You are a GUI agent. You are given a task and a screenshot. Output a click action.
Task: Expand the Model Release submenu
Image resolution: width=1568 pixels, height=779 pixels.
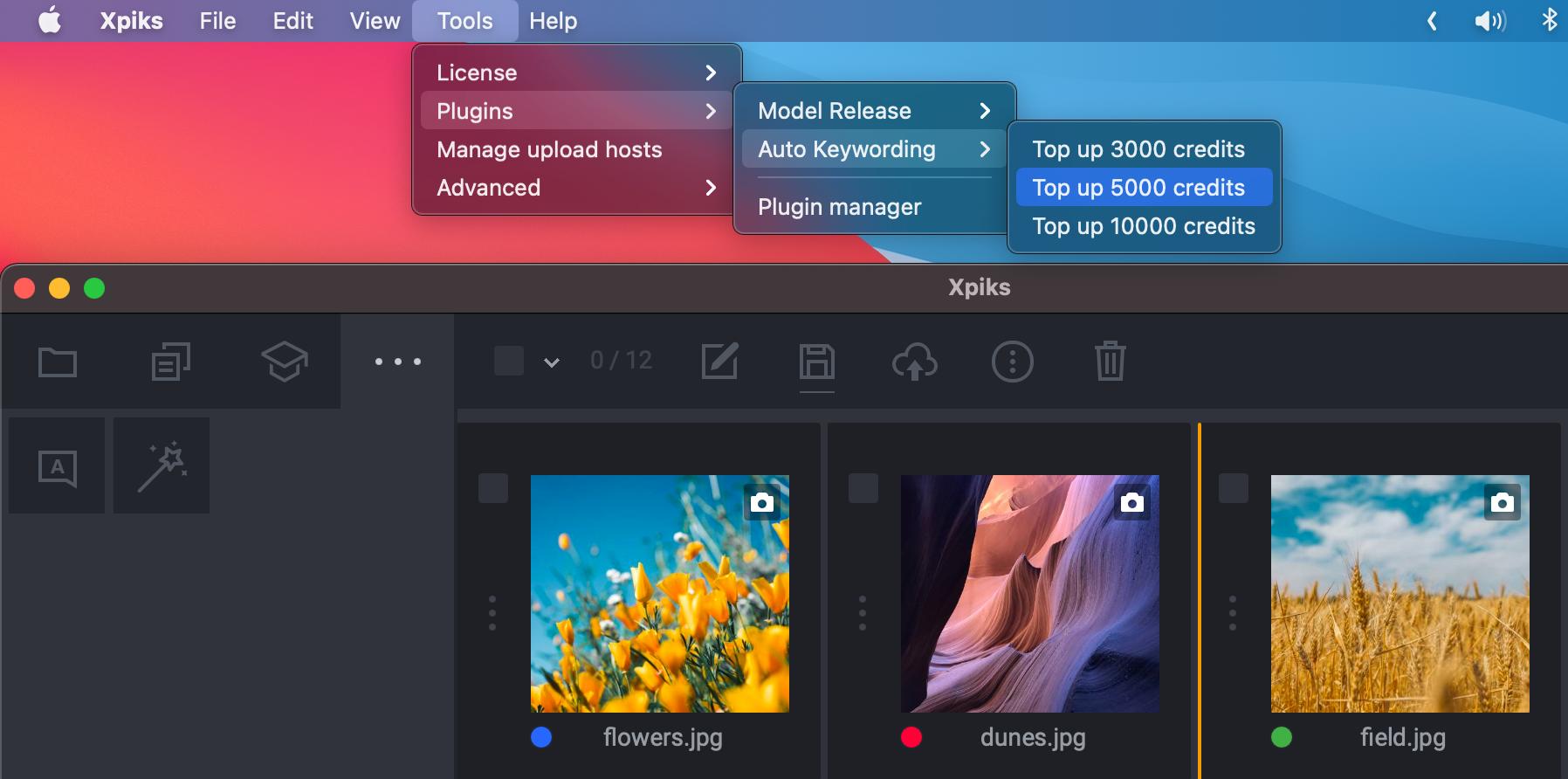[x=874, y=111]
